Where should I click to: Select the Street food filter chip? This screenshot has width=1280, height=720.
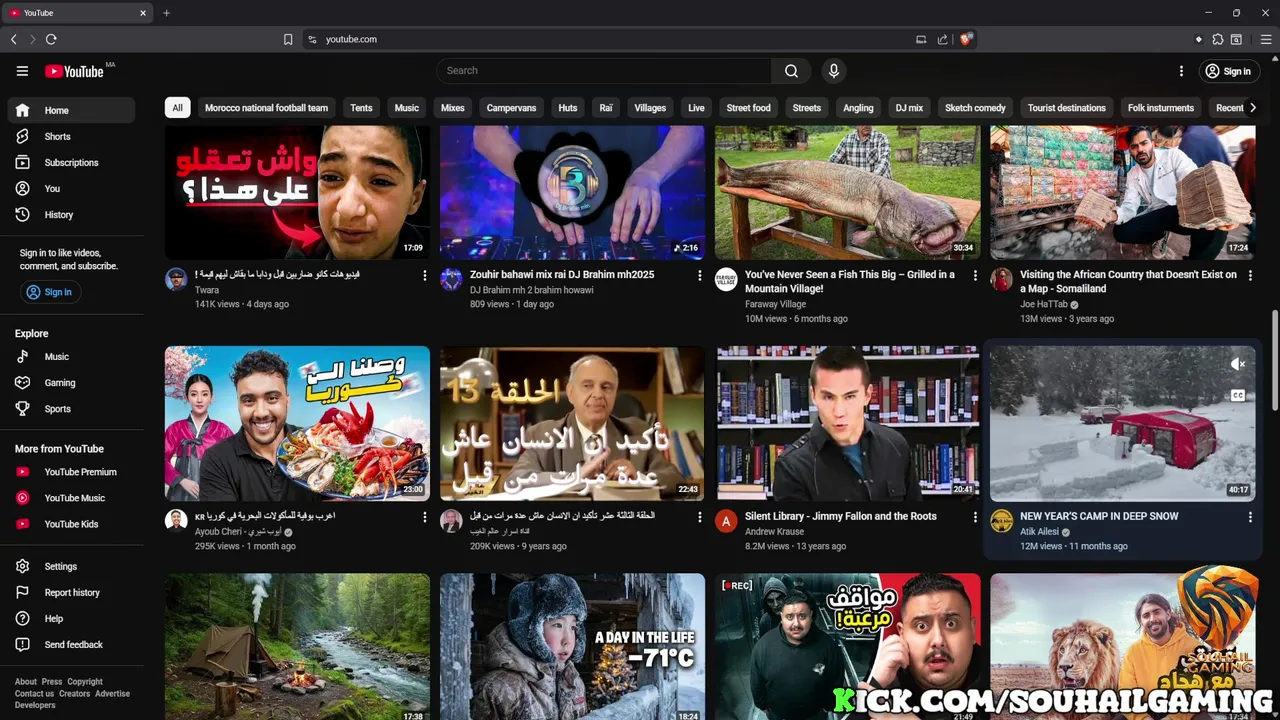748,108
